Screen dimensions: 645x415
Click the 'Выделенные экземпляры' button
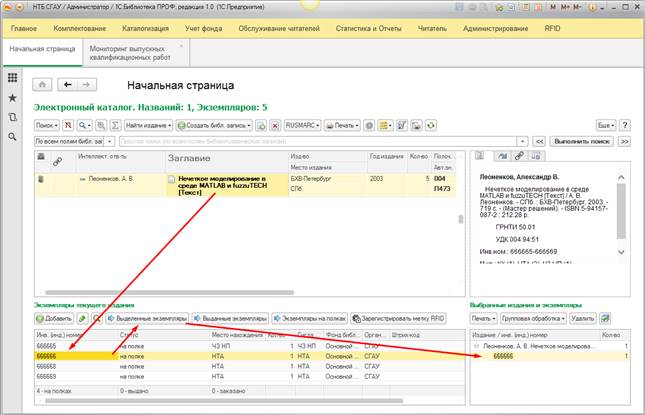[x=145, y=318]
